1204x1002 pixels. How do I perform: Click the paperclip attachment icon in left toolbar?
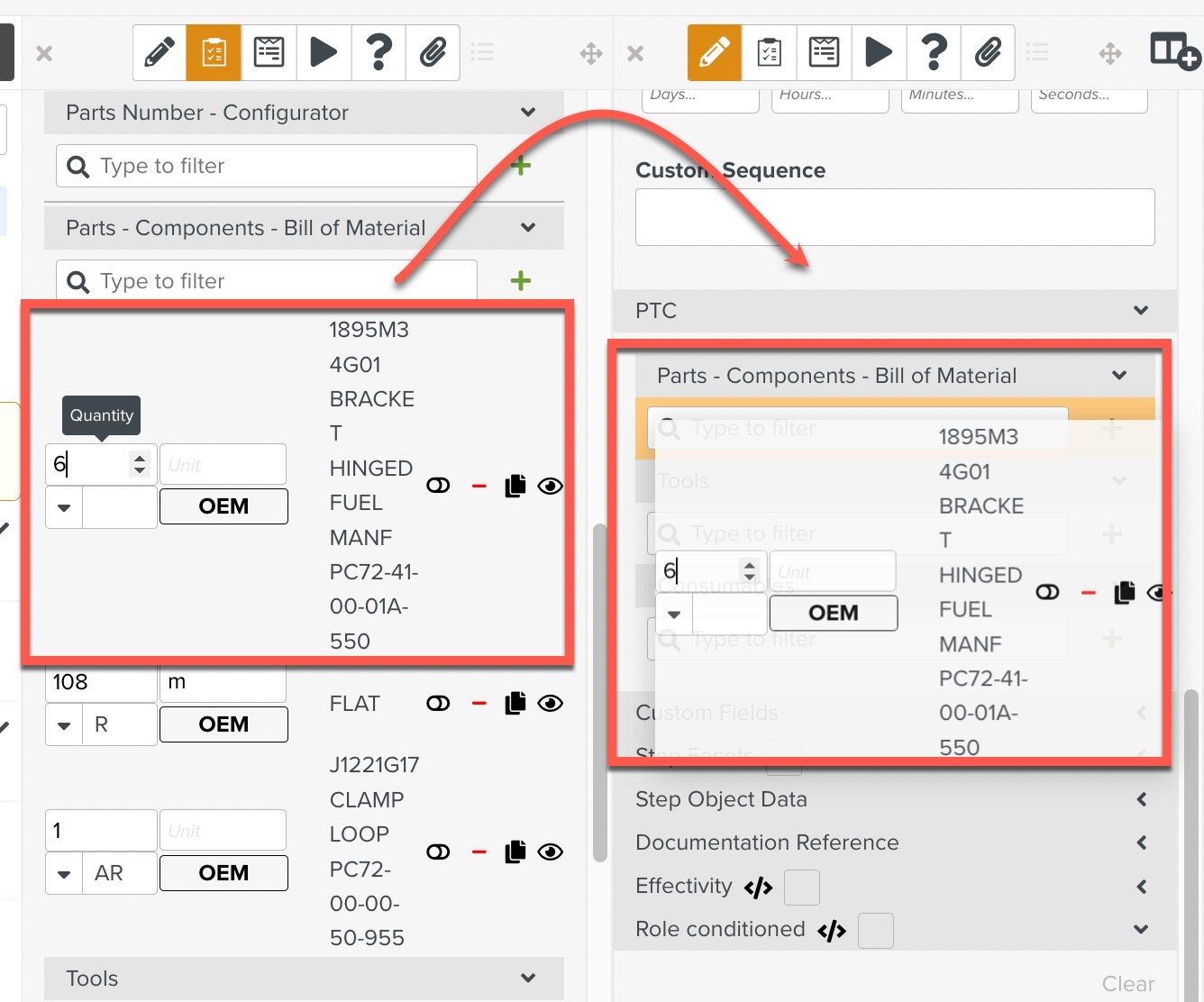coord(433,52)
